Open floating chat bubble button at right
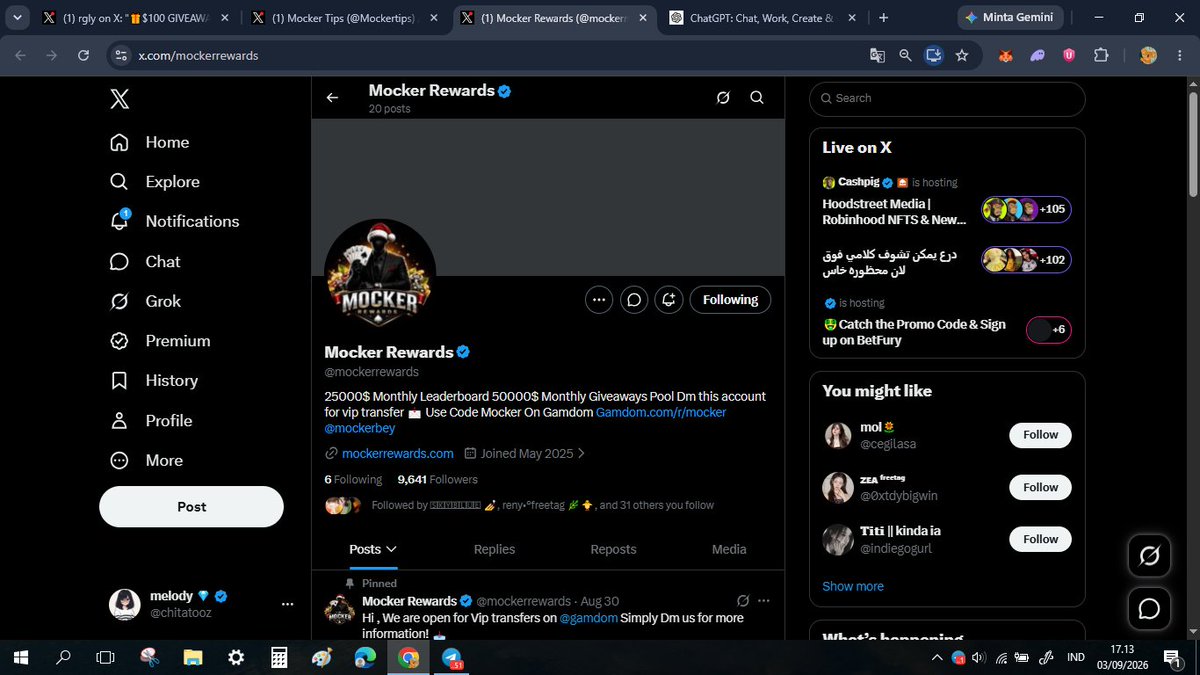 pyautogui.click(x=1149, y=608)
